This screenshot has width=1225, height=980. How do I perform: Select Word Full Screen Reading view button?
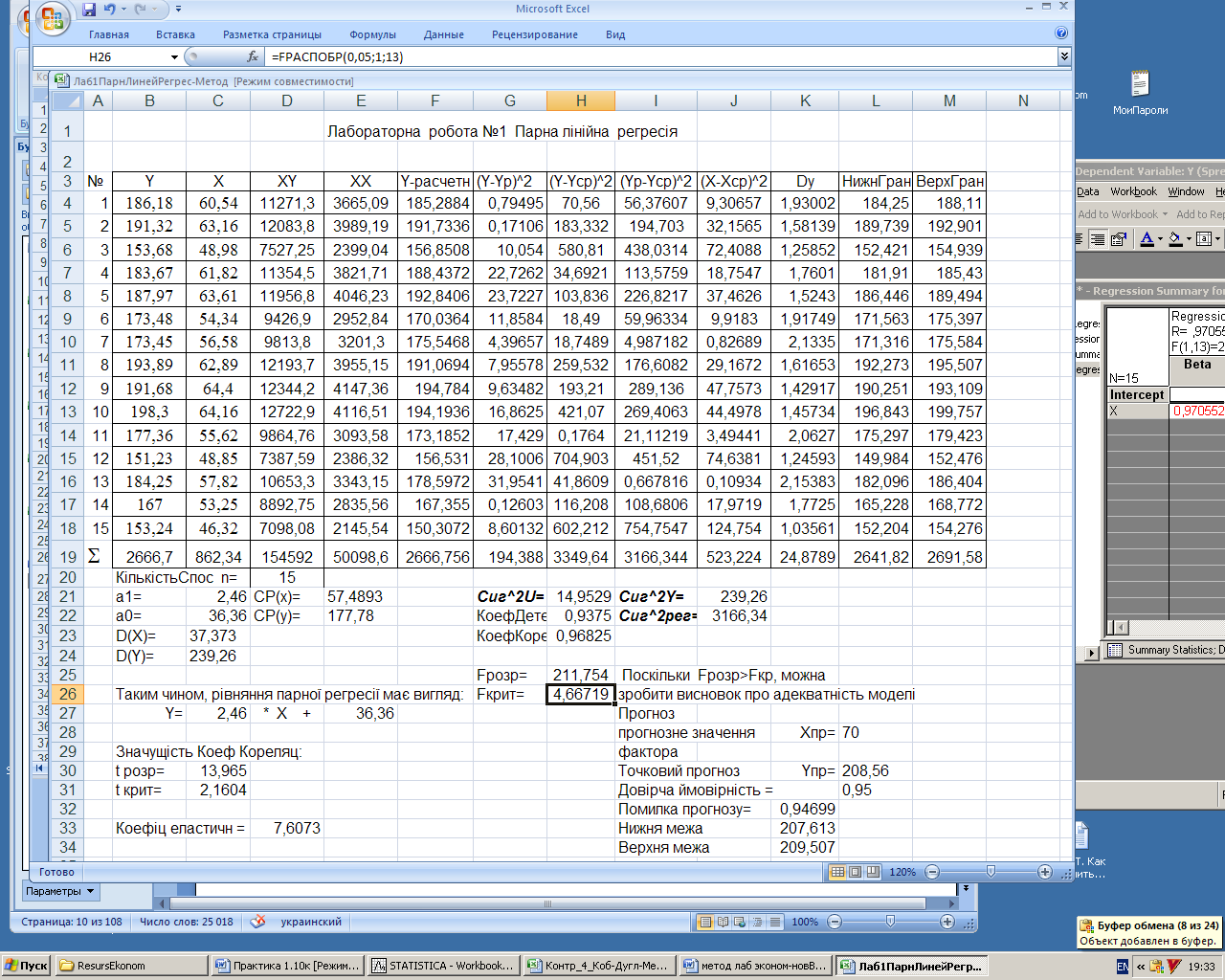coord(724,922)
